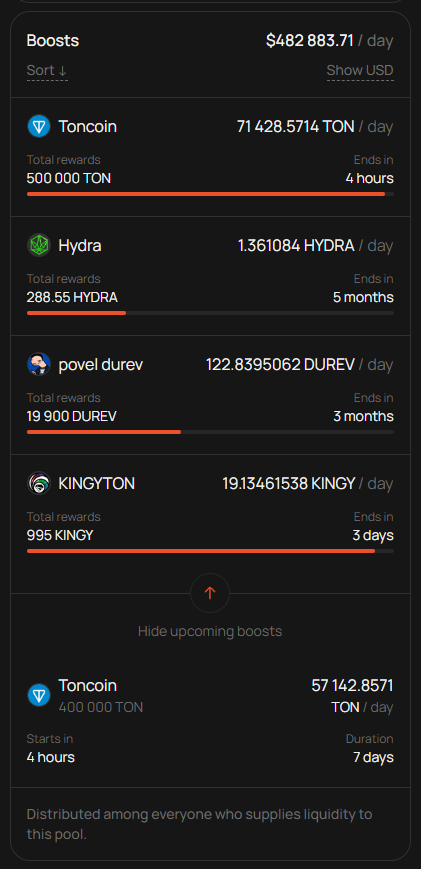Click the Hydra reward progress bar
The height and width of the screenshot is (869, 421).
click(x=210, y=313)
